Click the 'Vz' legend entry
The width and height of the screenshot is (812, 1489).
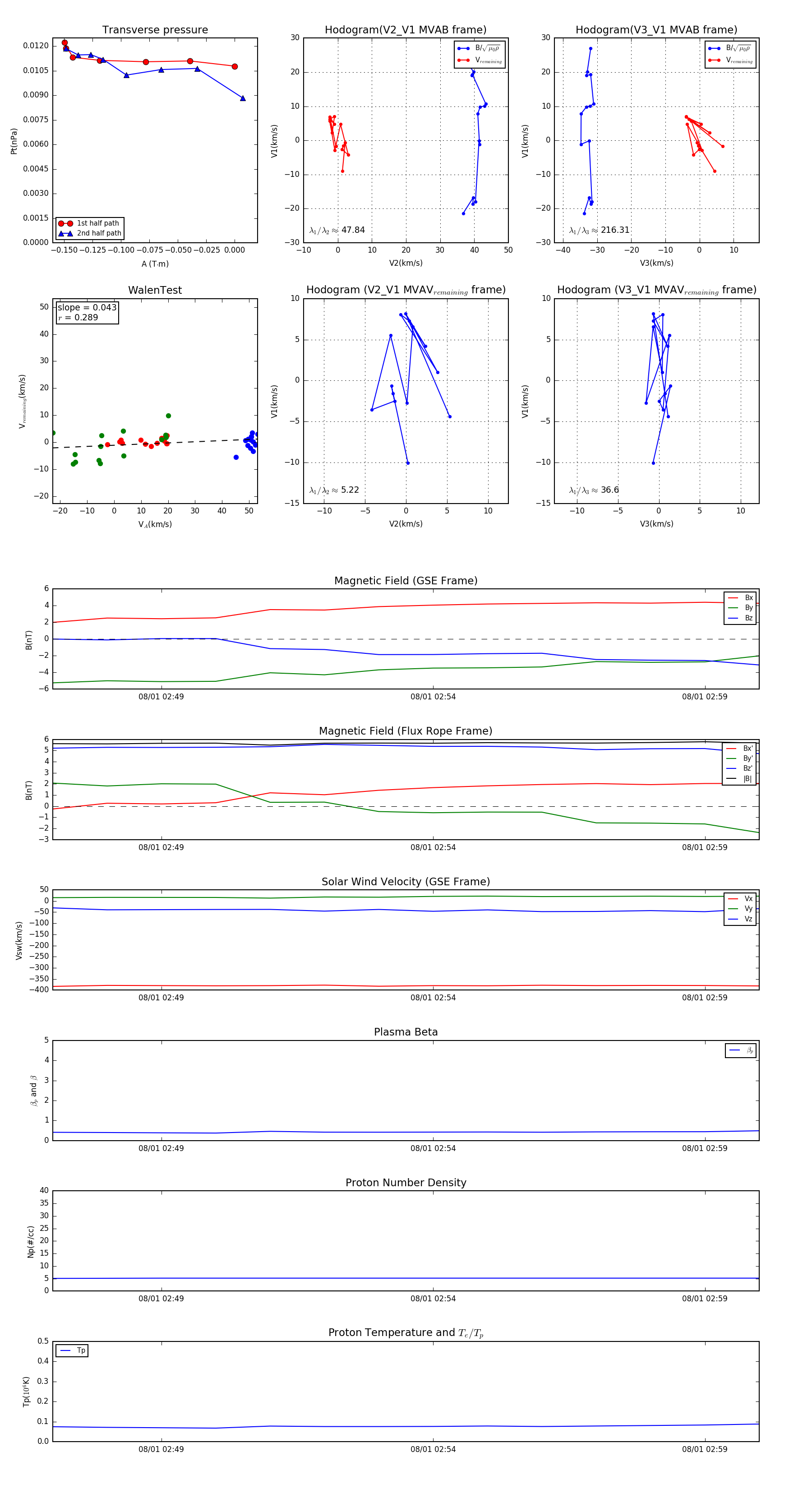tap(740, 919)
